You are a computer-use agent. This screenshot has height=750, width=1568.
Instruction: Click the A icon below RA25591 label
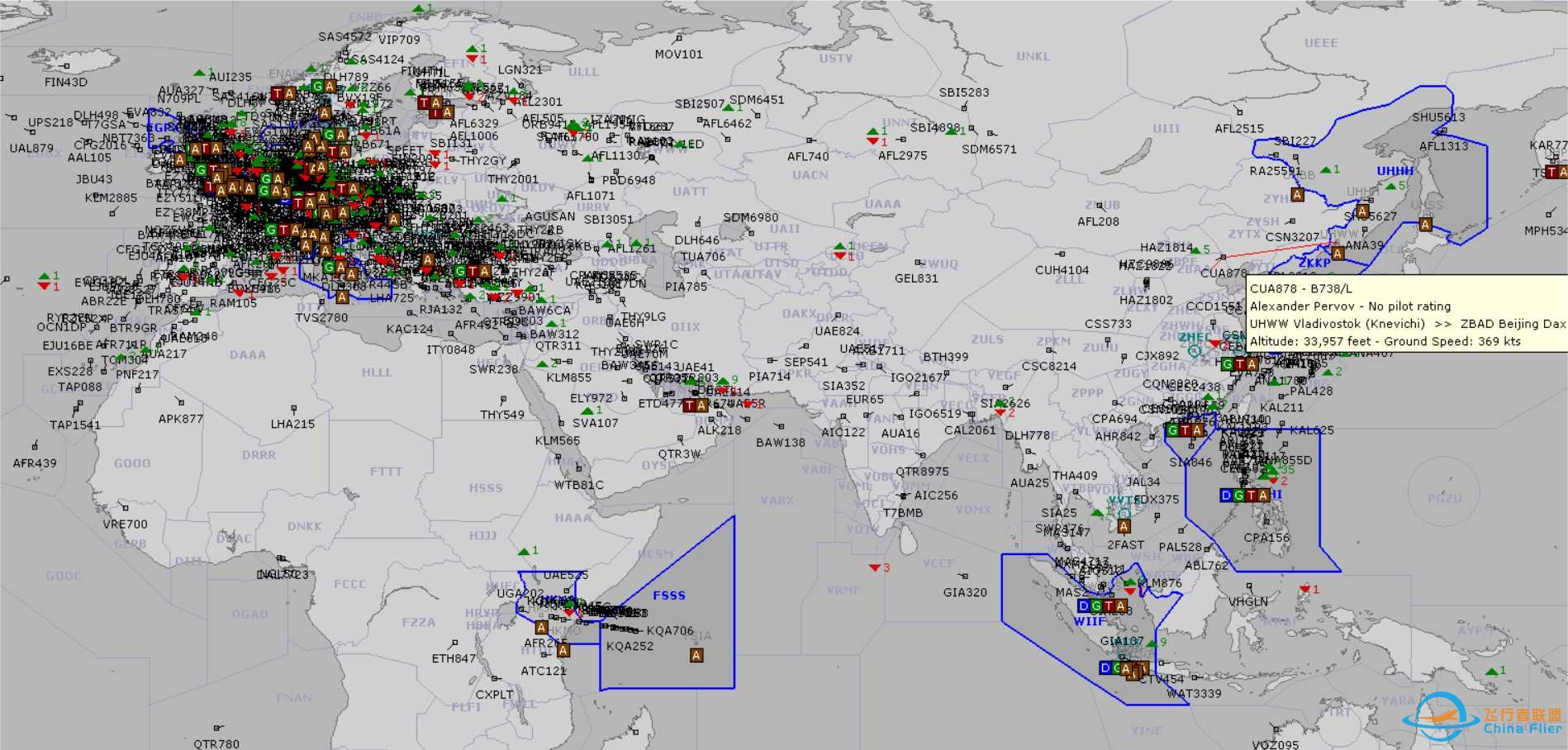pos(1297,195)
